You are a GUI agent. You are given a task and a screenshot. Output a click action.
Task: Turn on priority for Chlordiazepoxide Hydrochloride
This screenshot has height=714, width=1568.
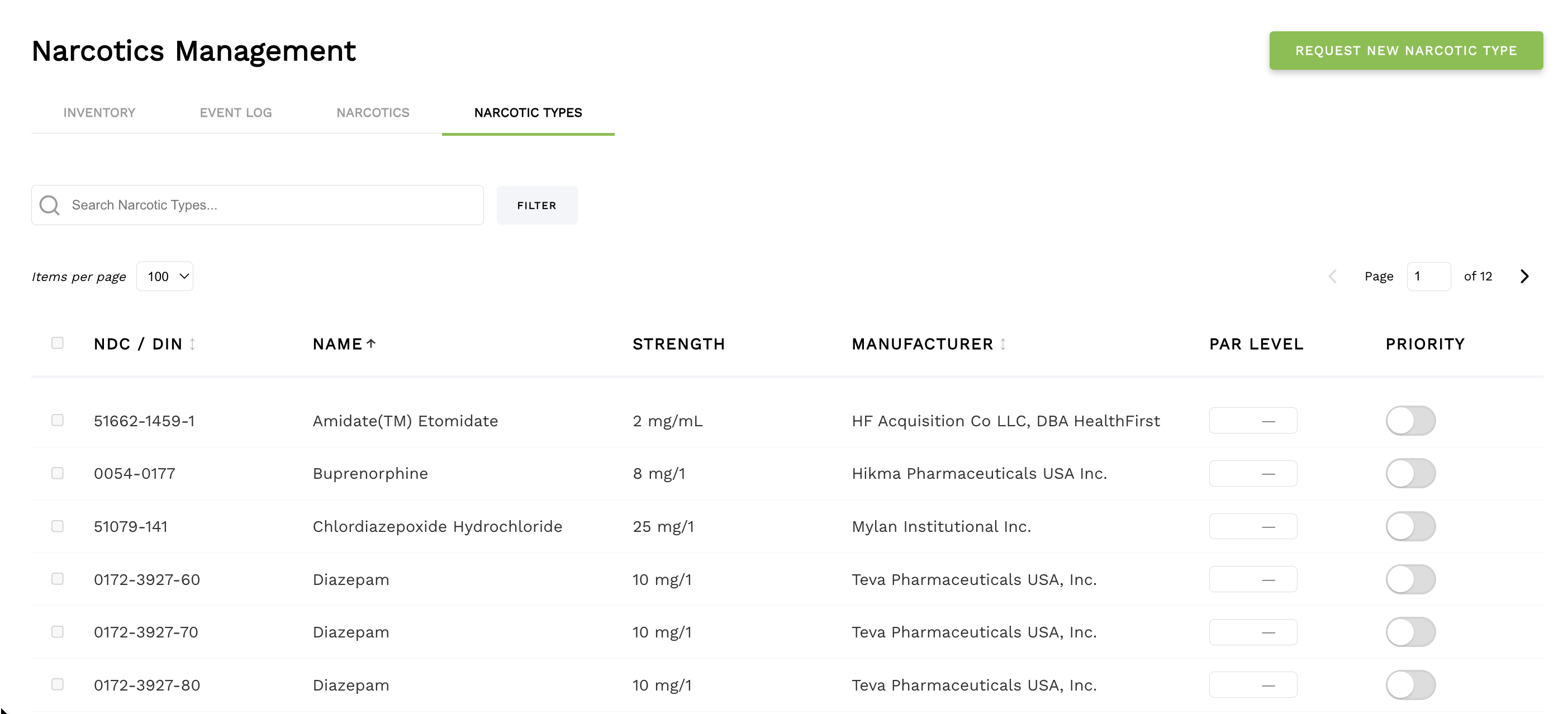click(1410, 526)
